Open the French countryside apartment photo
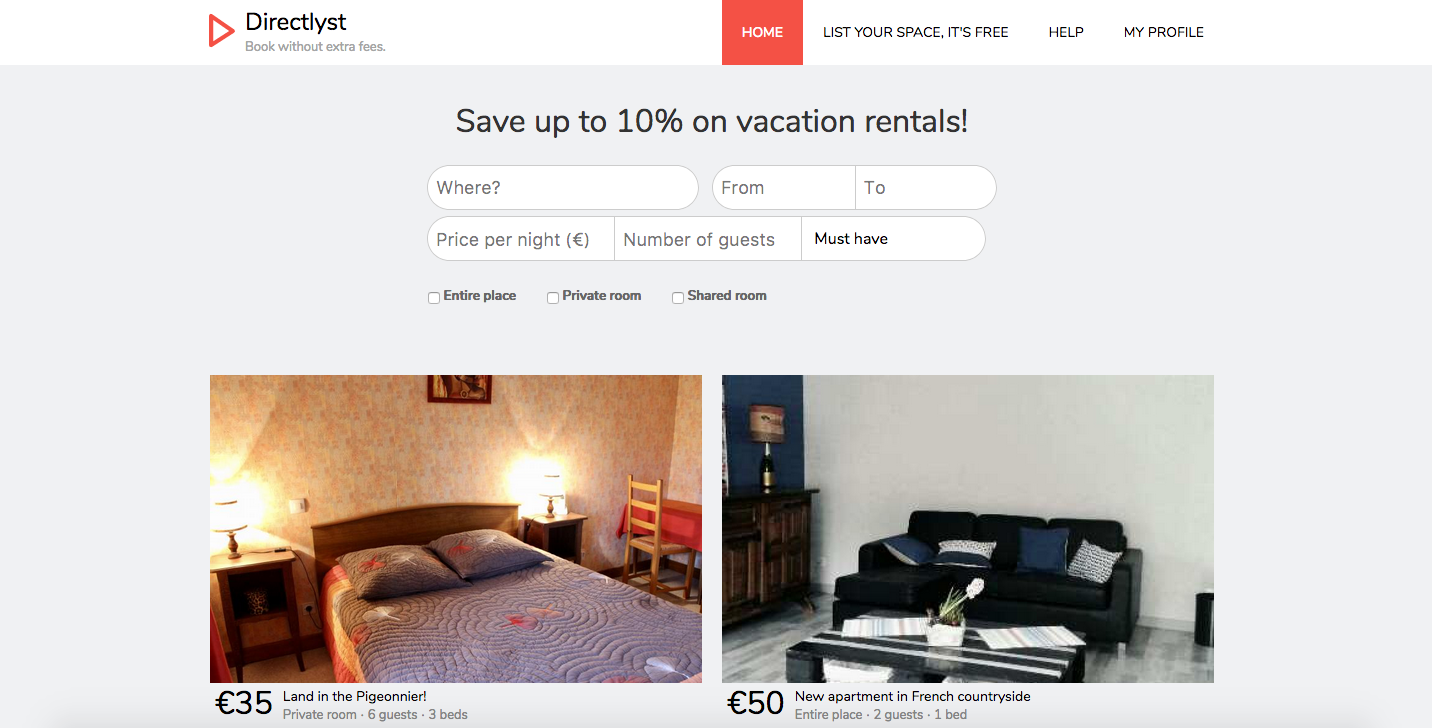 pos(968,529)
